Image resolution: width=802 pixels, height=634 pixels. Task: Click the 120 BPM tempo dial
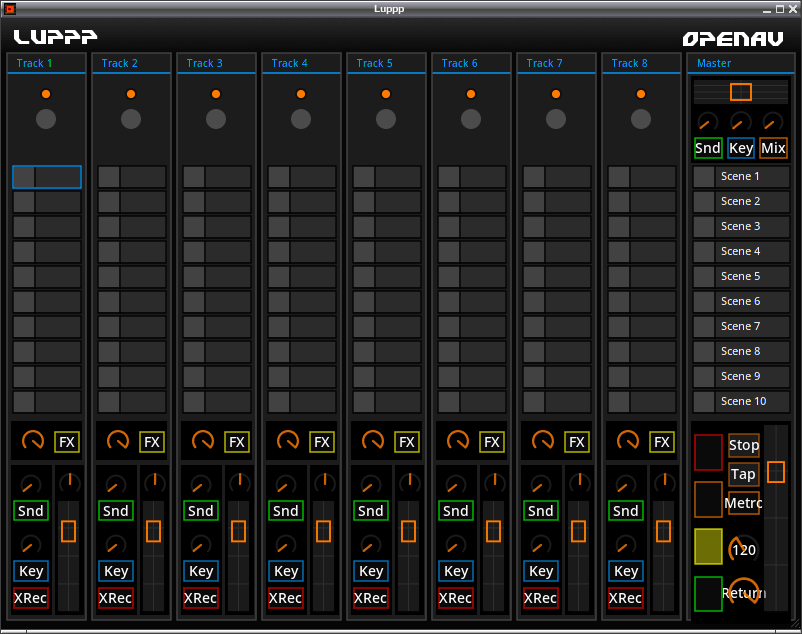point(743,549)
